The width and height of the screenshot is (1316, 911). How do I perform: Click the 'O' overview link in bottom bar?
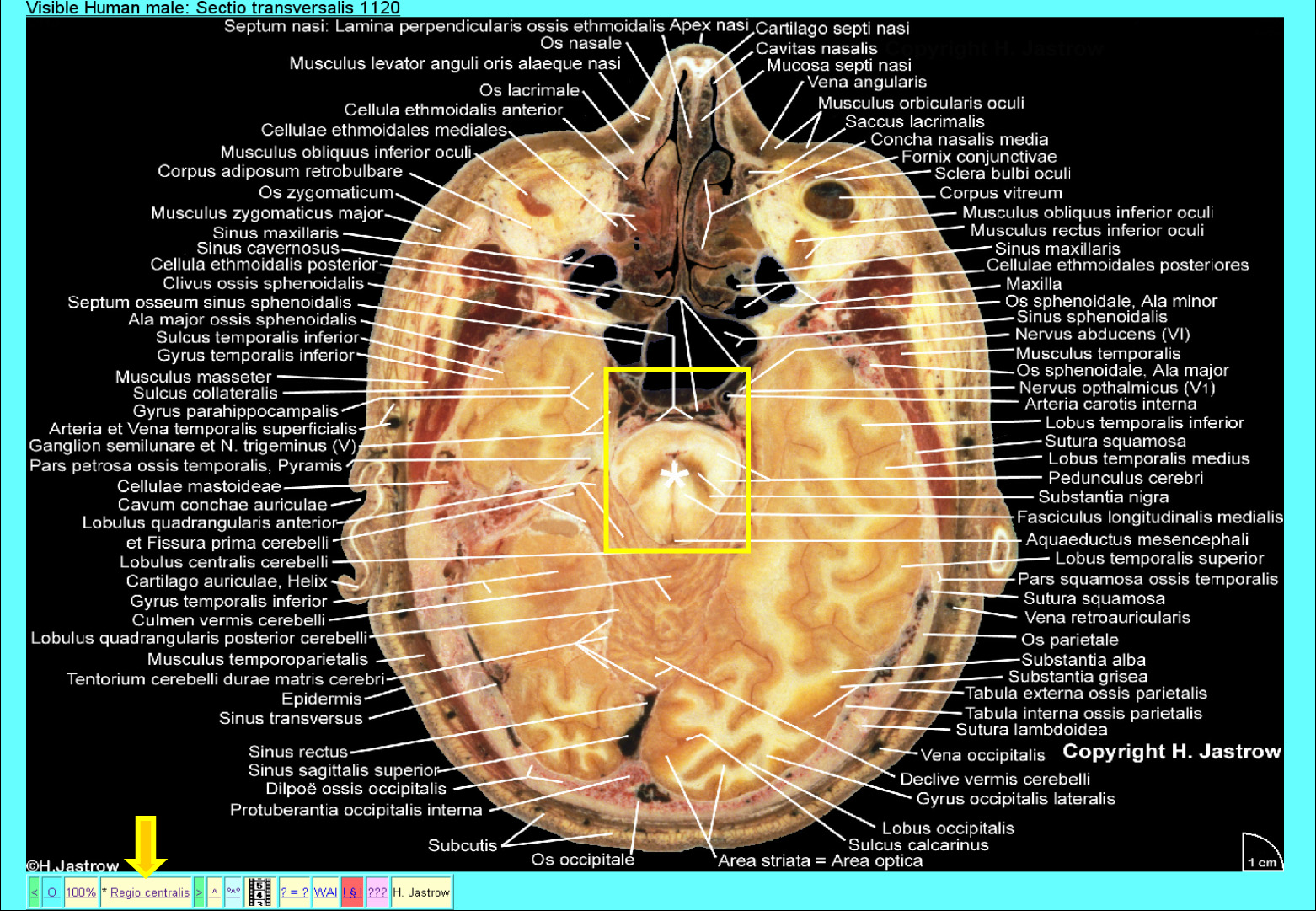tap(51, 892)
